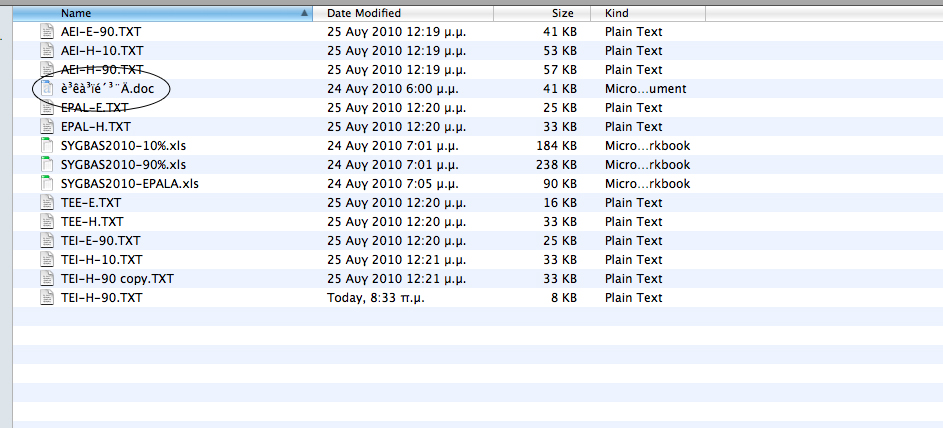Click the 90 KB size cell

coord(560,184)
